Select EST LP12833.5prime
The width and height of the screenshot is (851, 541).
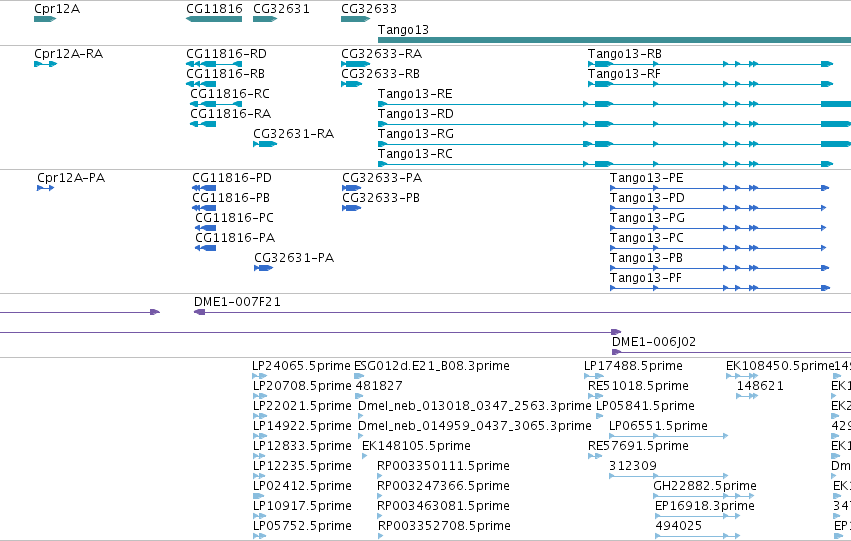[302, 446]
